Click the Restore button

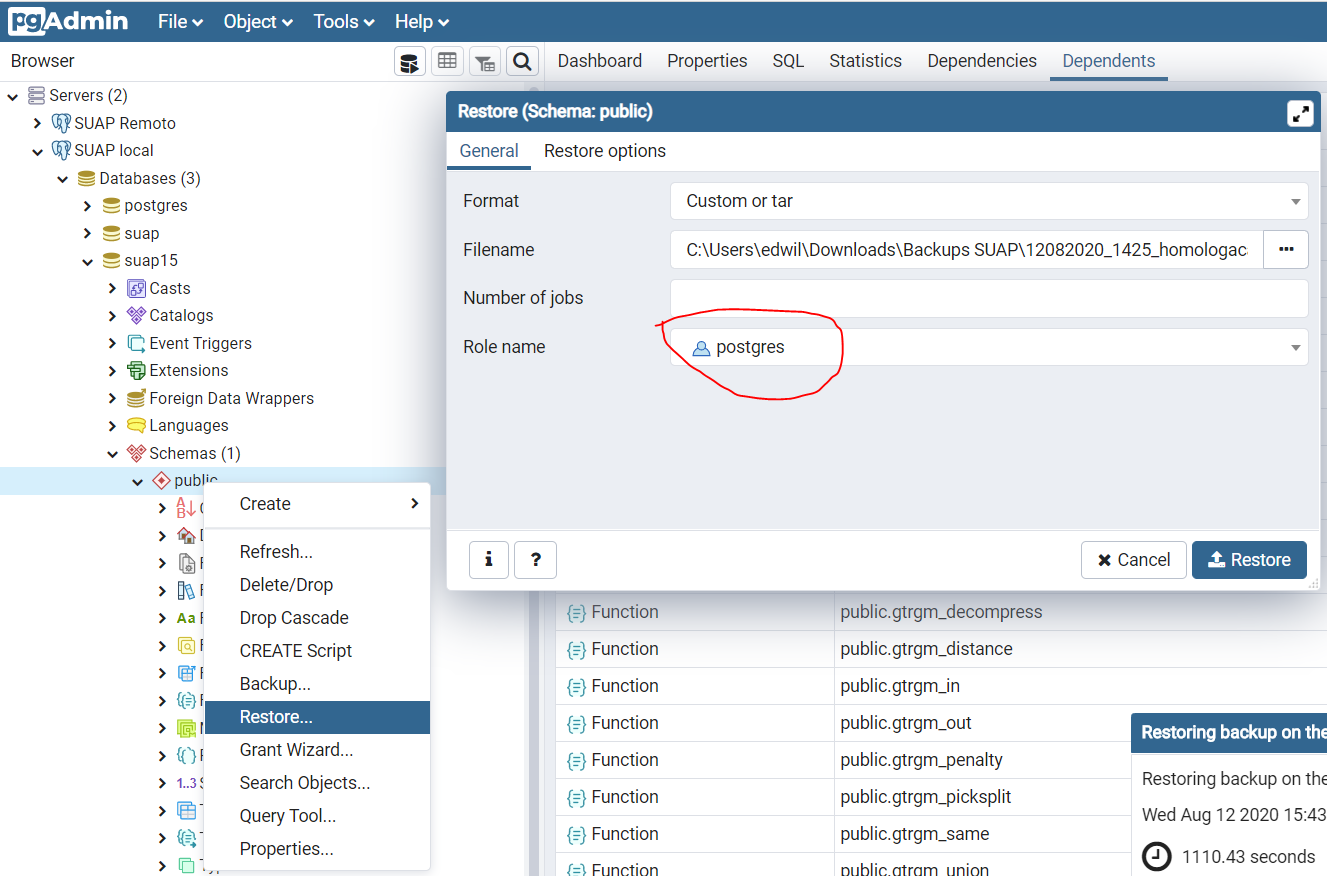[1249, 560]
